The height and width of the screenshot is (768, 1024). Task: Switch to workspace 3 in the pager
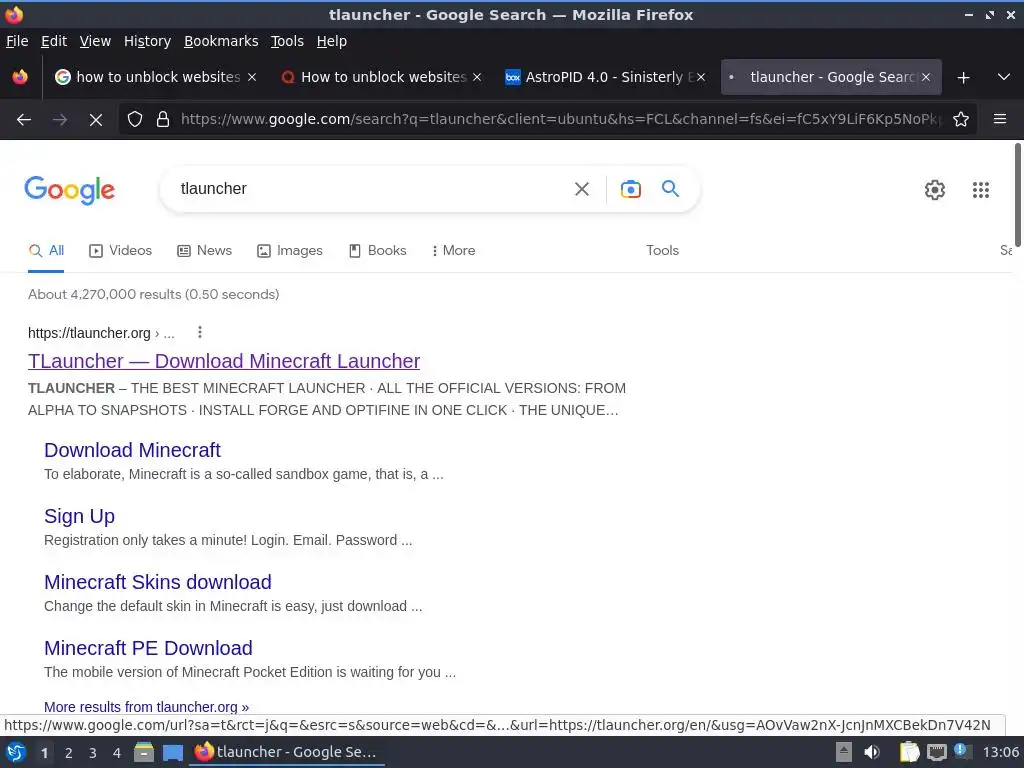93,753
